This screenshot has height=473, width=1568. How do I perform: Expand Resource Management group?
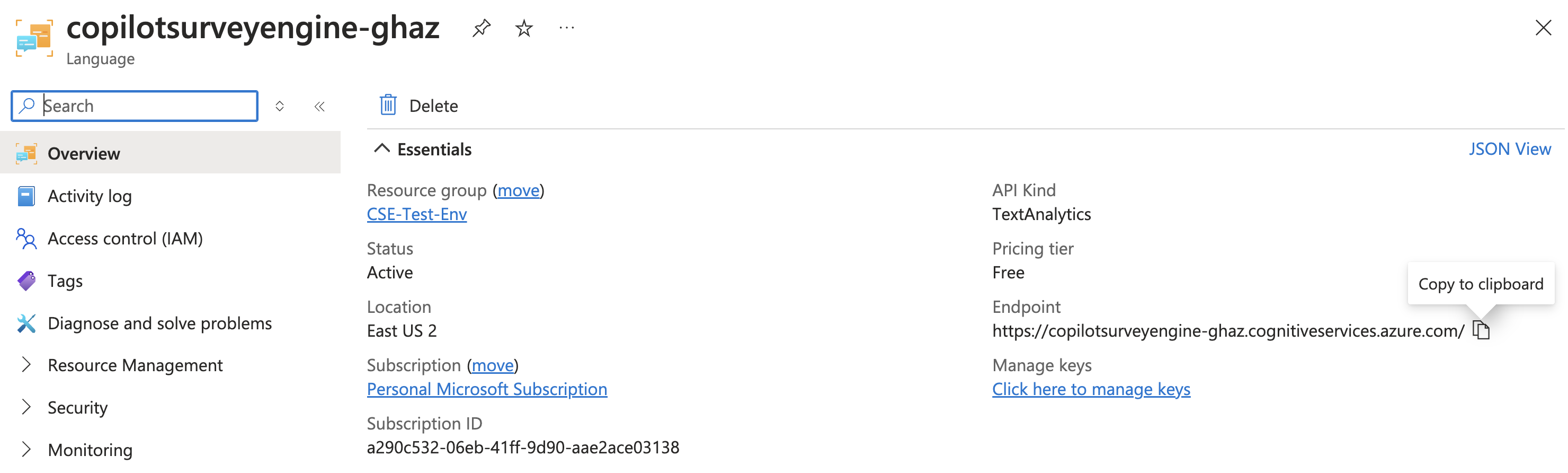[26, 365]
